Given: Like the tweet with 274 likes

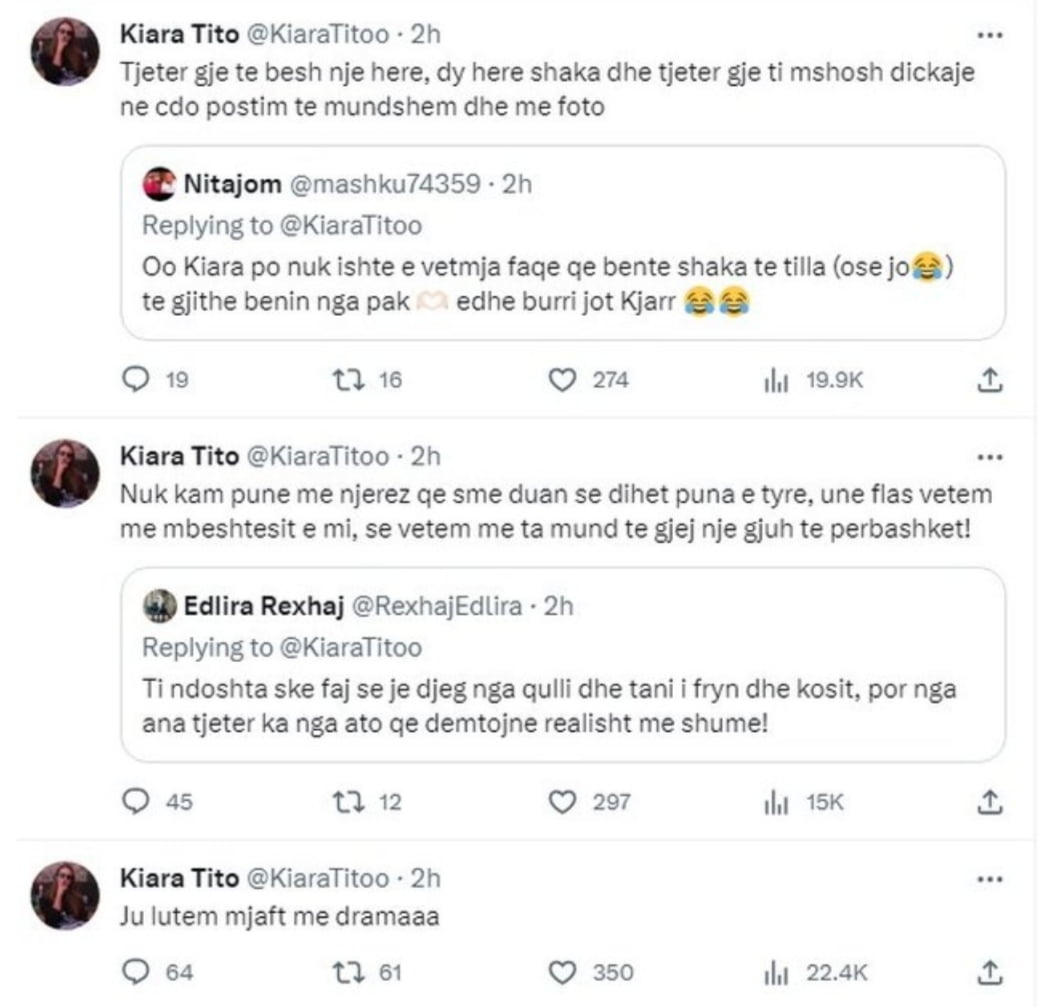Looking at the screenshot, I should [565, 380].
